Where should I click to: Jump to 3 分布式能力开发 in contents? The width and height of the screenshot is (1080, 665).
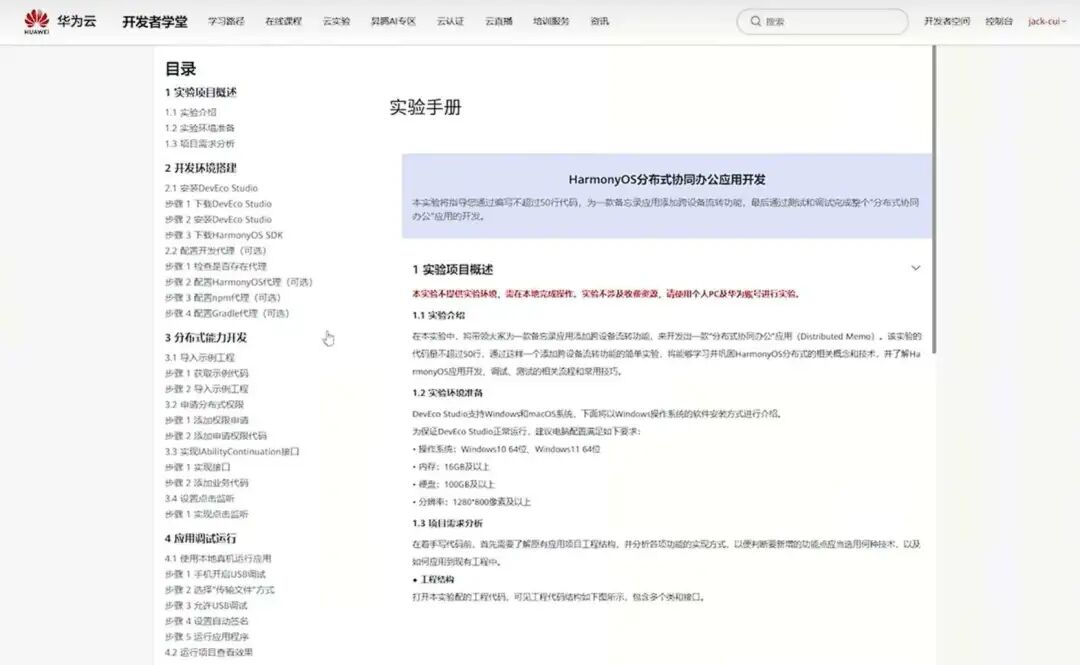(206, 338)
